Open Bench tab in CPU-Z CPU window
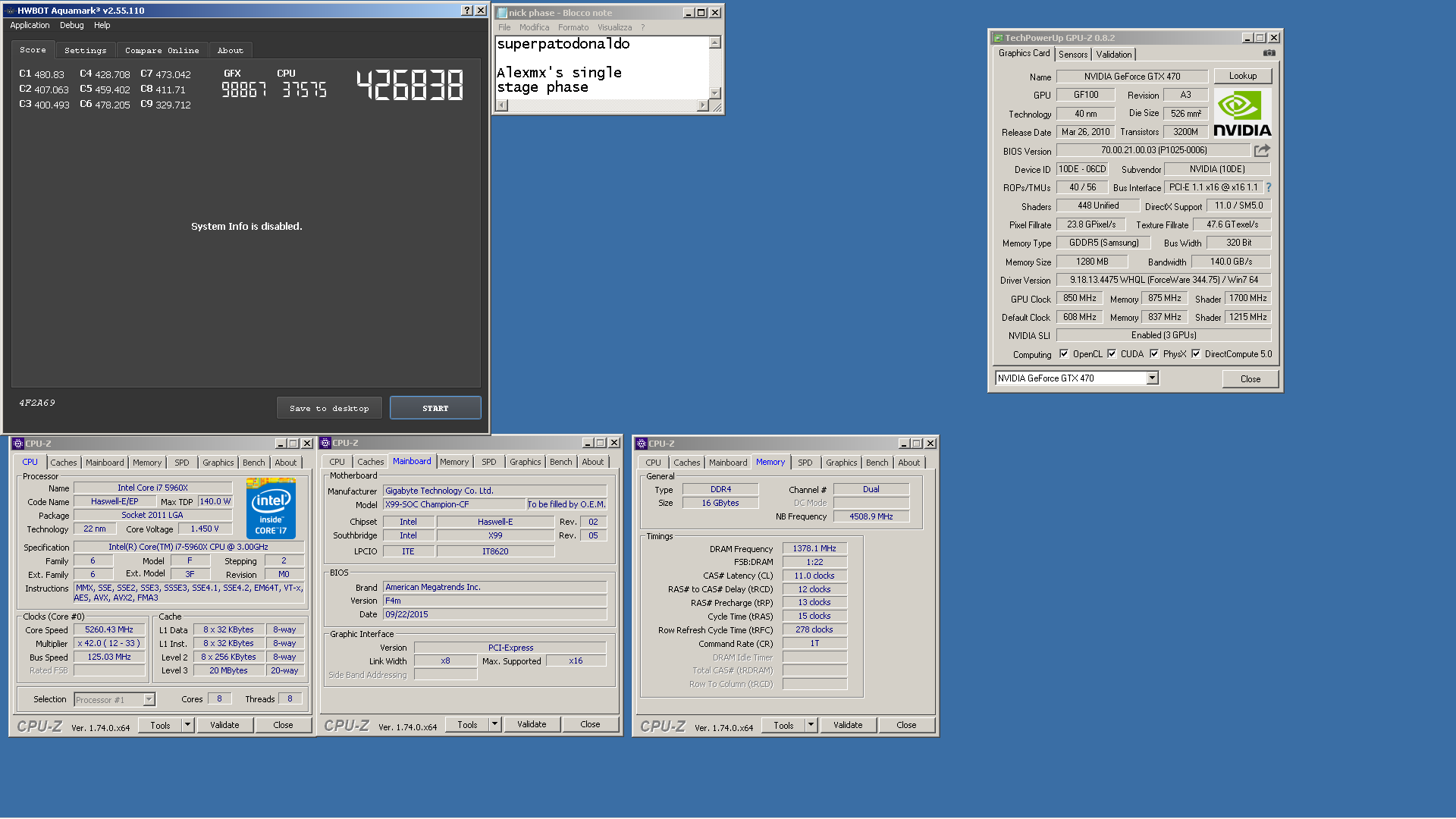Screen dimensions: 1456x819 [x=254, y=463]
